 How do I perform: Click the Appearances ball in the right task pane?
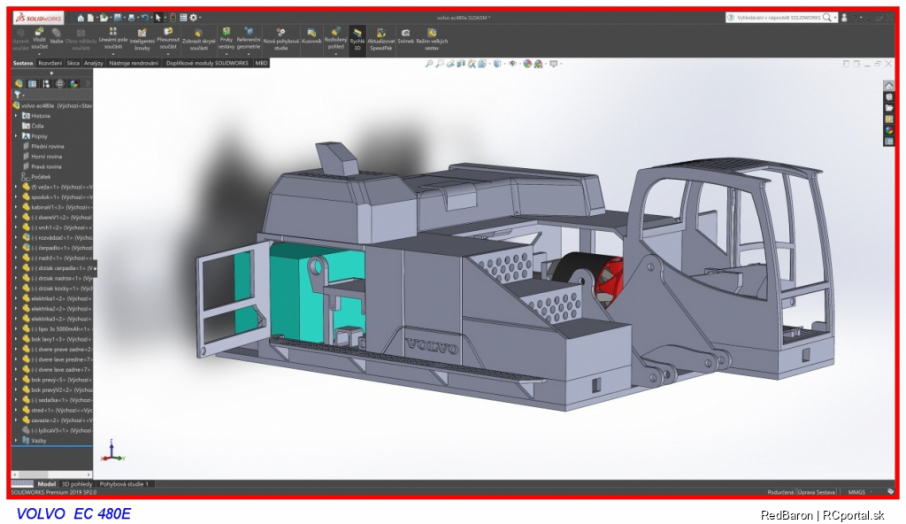pos(889,130)
